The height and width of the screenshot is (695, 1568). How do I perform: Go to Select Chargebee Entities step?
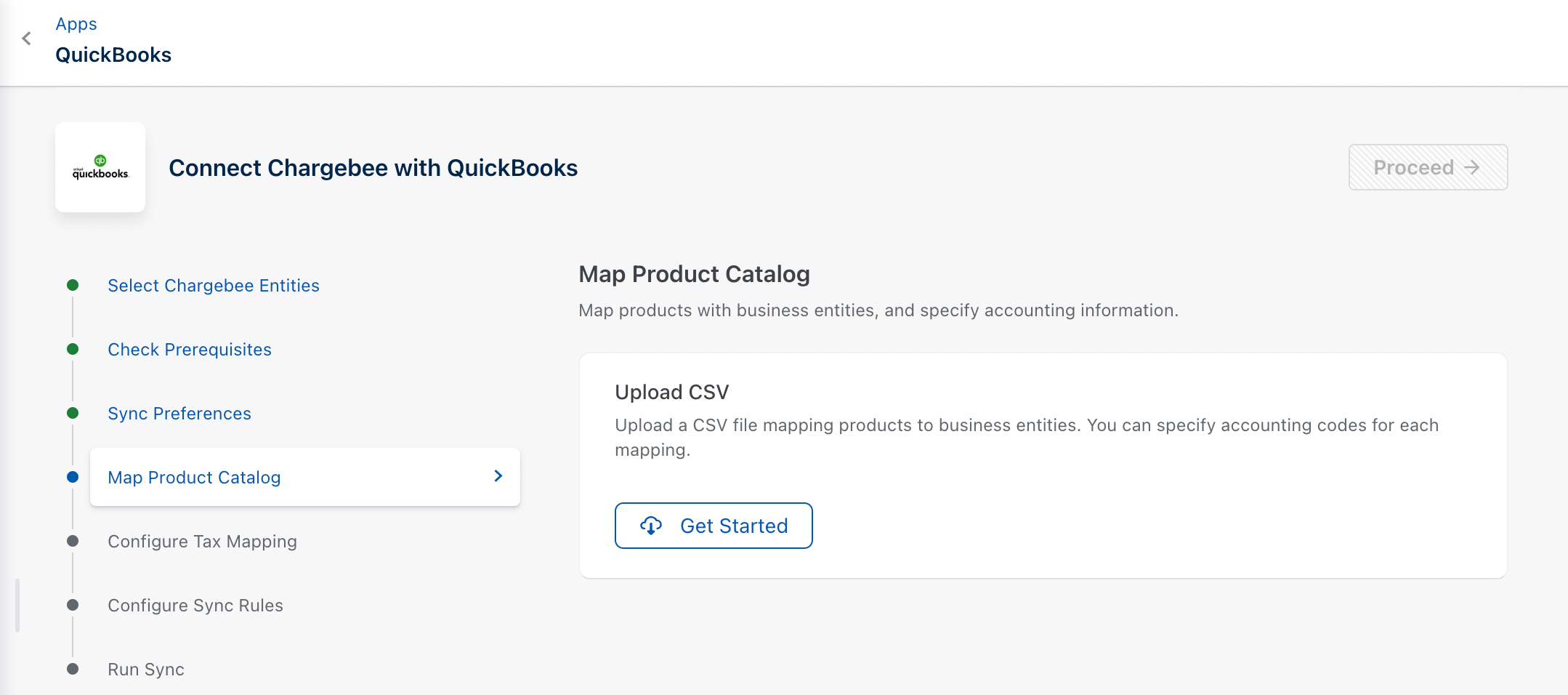click(213, 286)
